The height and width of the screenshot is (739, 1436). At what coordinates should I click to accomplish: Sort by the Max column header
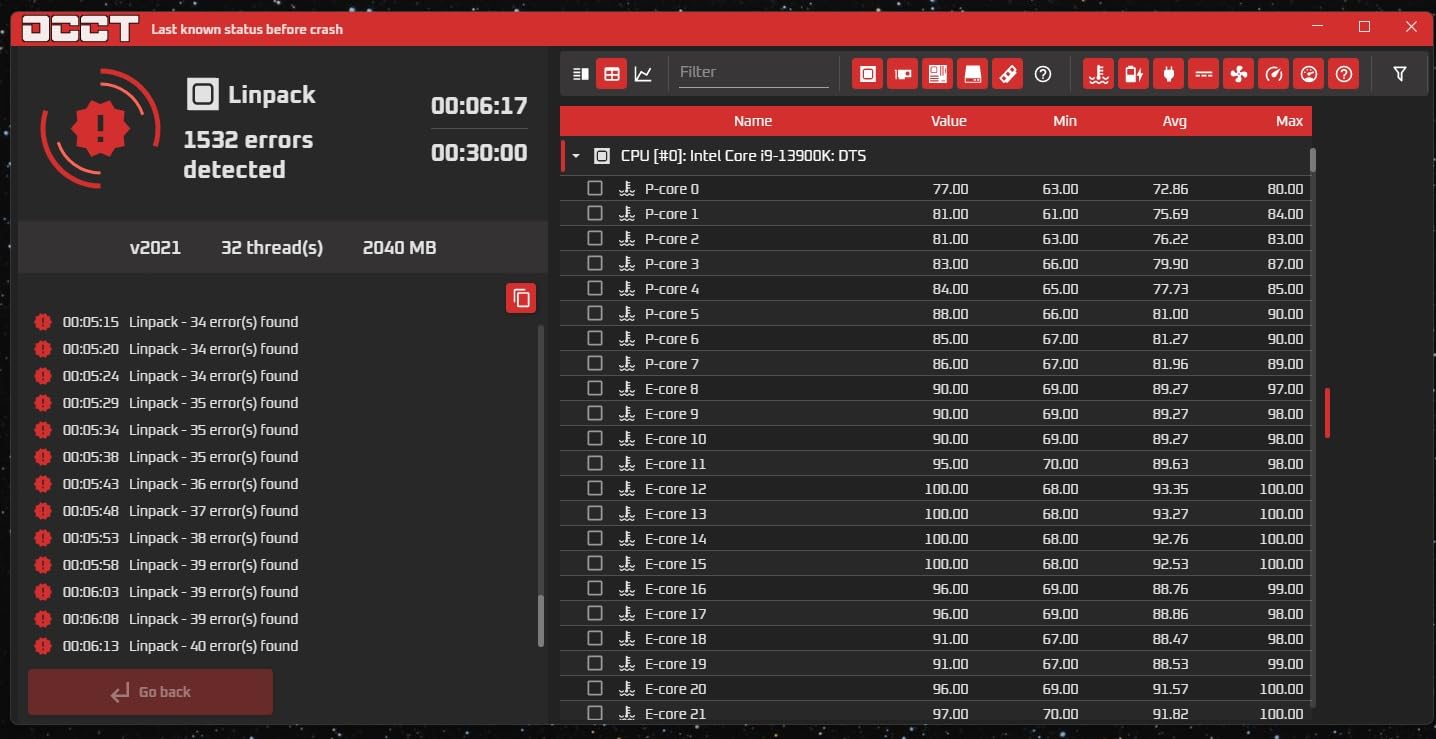(1290, 121)
